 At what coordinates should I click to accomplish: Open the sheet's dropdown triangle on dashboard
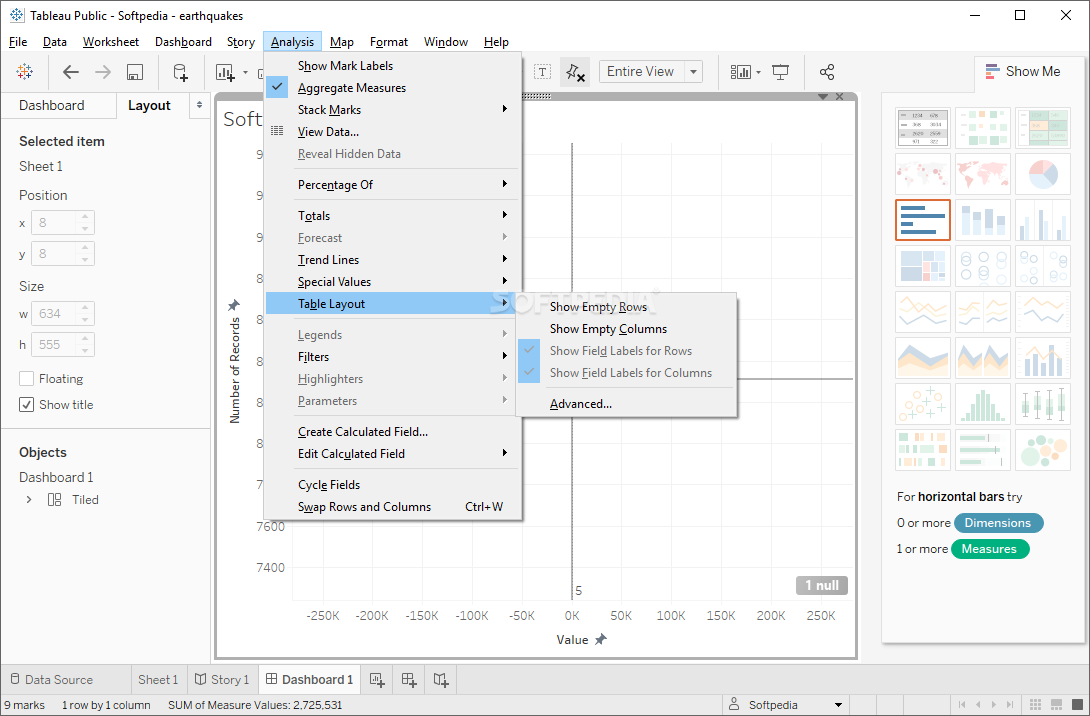[823, 97]
